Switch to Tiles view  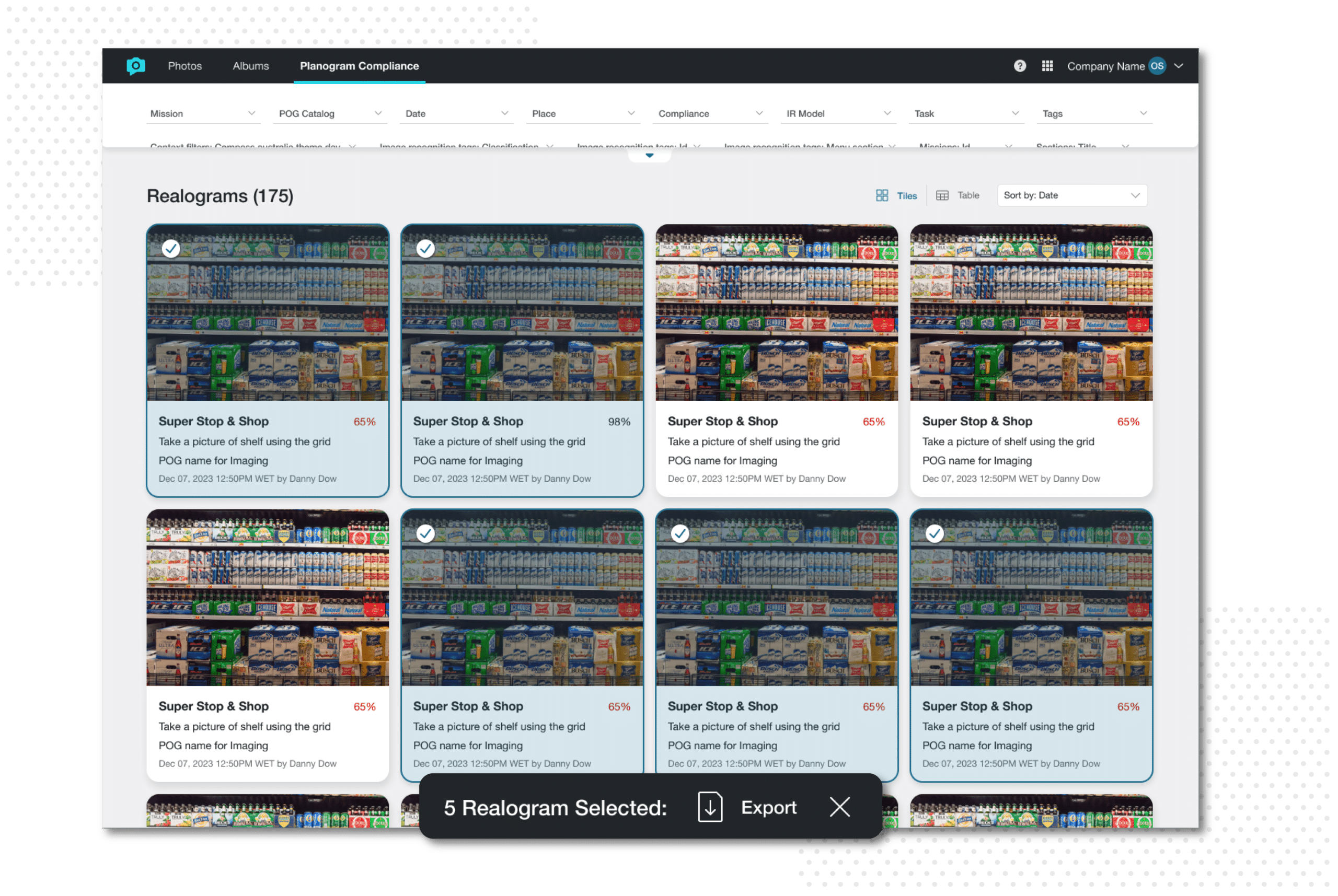point(896,195)
